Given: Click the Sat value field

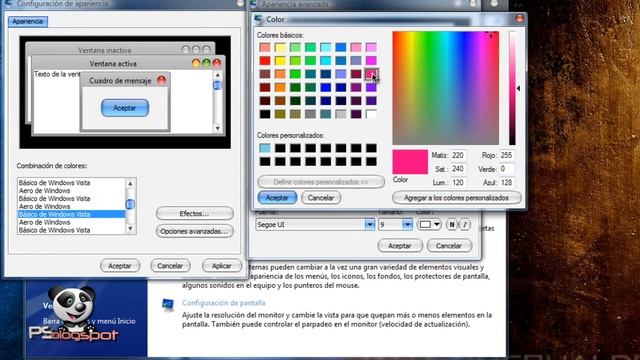Looking at the screenshot, I should pyautogui.click(x=458, y=169).
